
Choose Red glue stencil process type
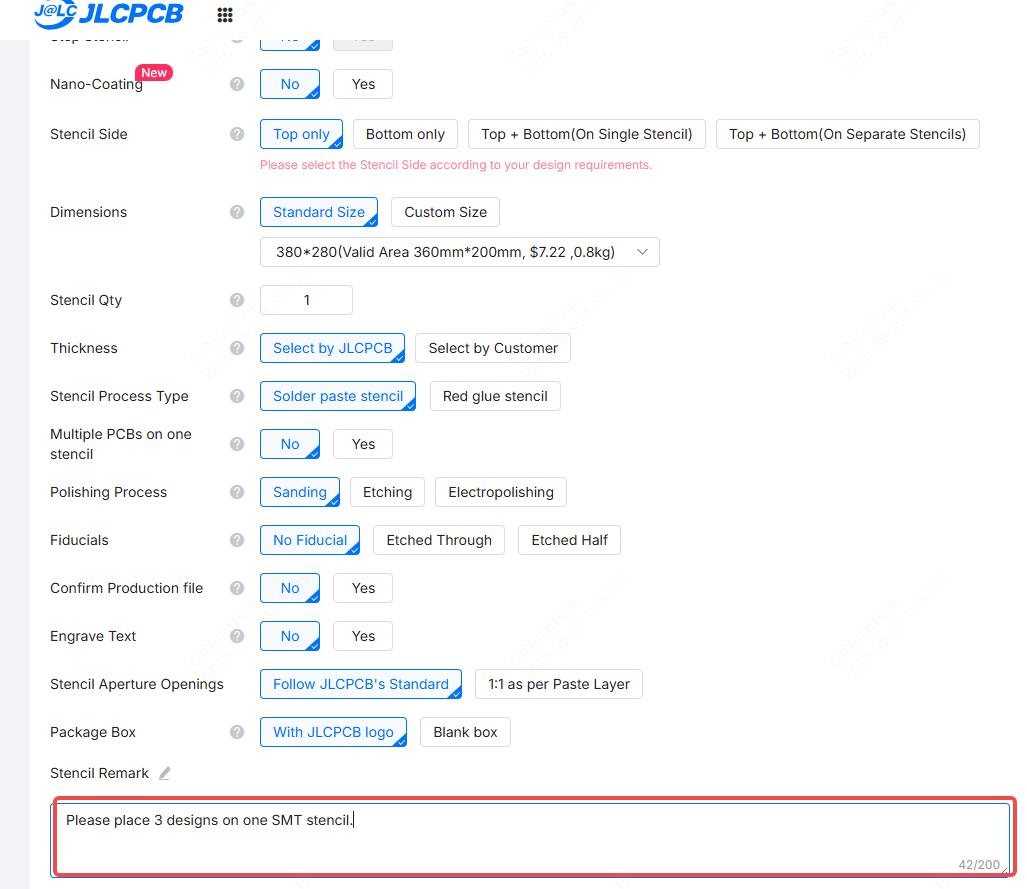(x=495, y=396)
